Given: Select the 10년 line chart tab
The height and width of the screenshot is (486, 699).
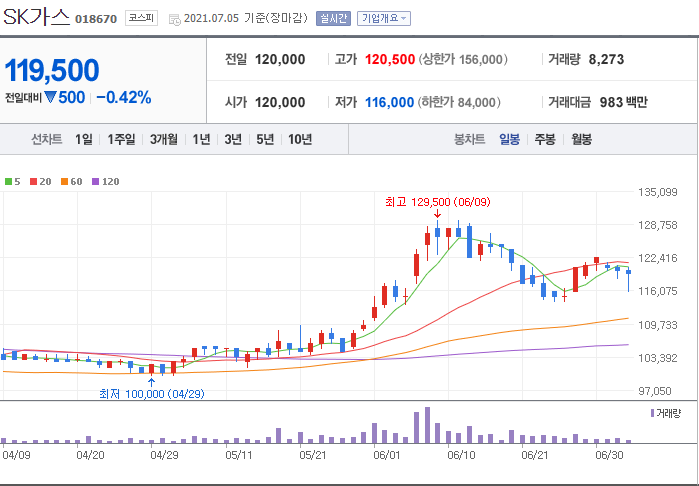Looking at the screenshot, I should coord(300,140).
